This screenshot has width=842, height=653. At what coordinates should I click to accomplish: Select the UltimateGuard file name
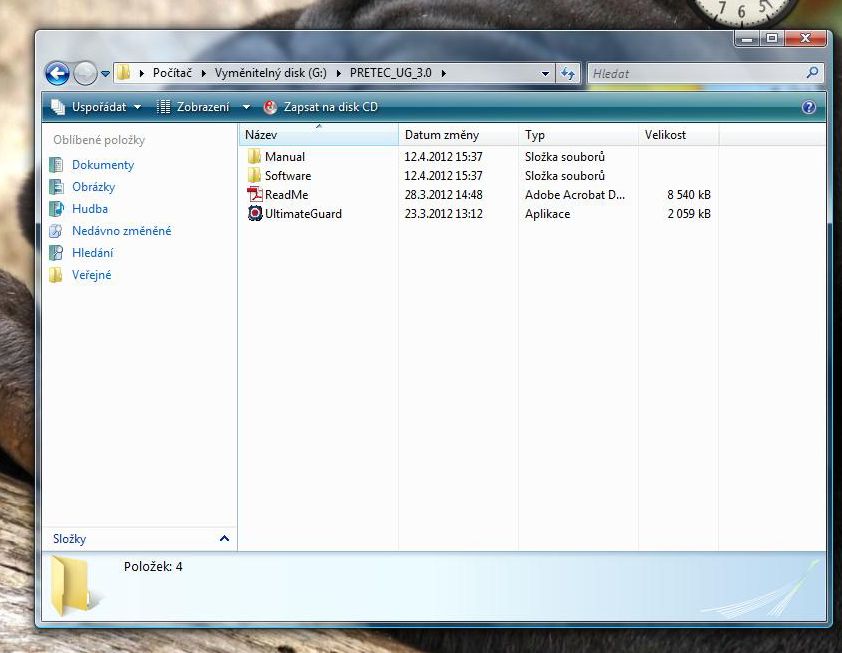coord(303,214)
